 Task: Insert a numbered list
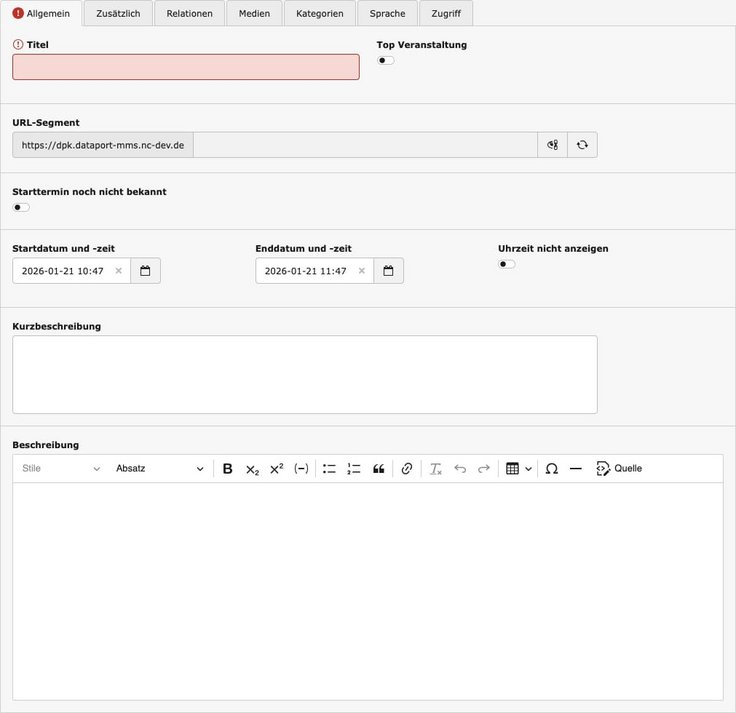pos(354,469)
